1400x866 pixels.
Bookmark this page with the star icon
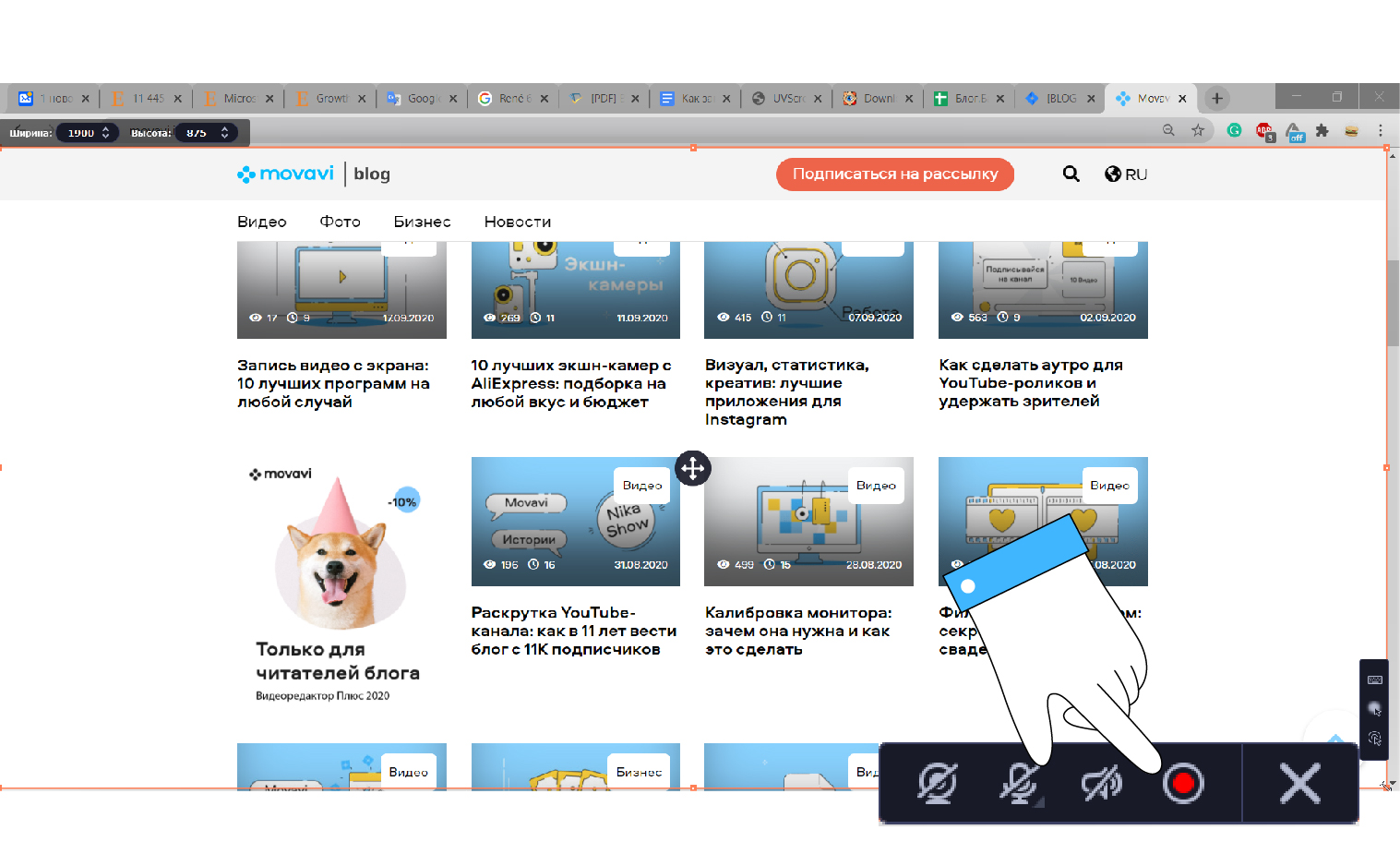pyautogui.click(x=1198, y=130)
